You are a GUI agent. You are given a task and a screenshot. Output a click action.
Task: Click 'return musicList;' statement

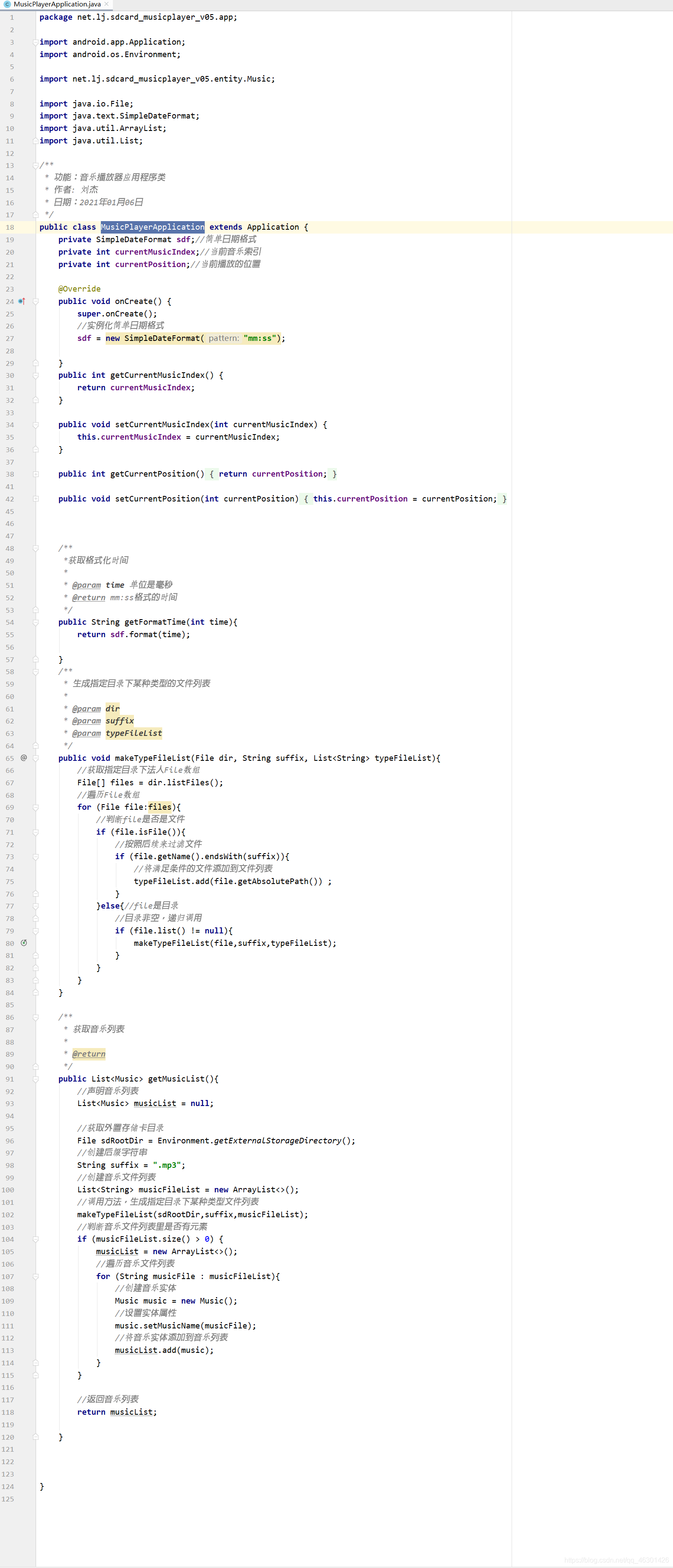click(117, 1412)
